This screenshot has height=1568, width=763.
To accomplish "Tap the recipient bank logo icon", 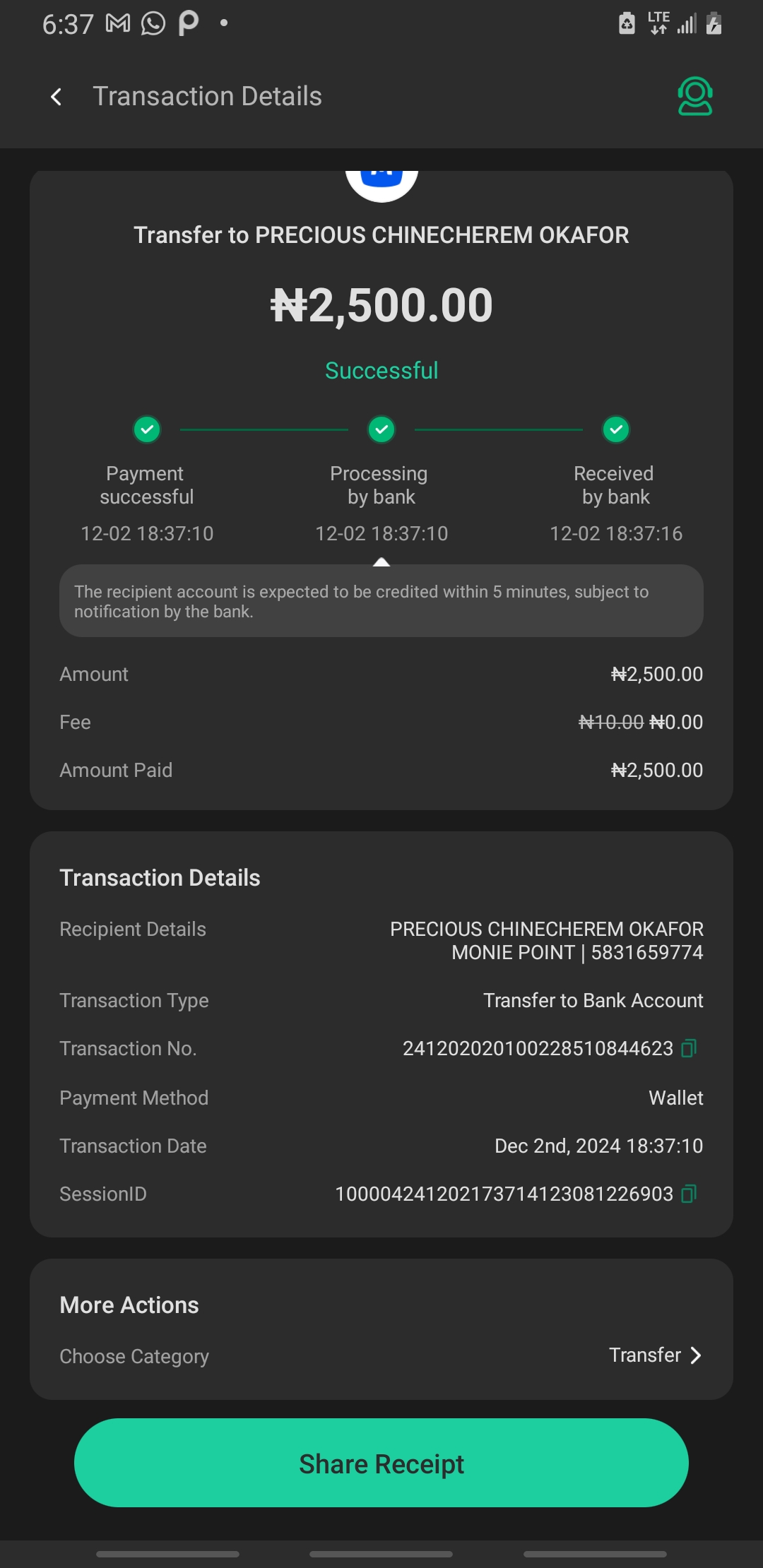I will (x=381, y=182).
